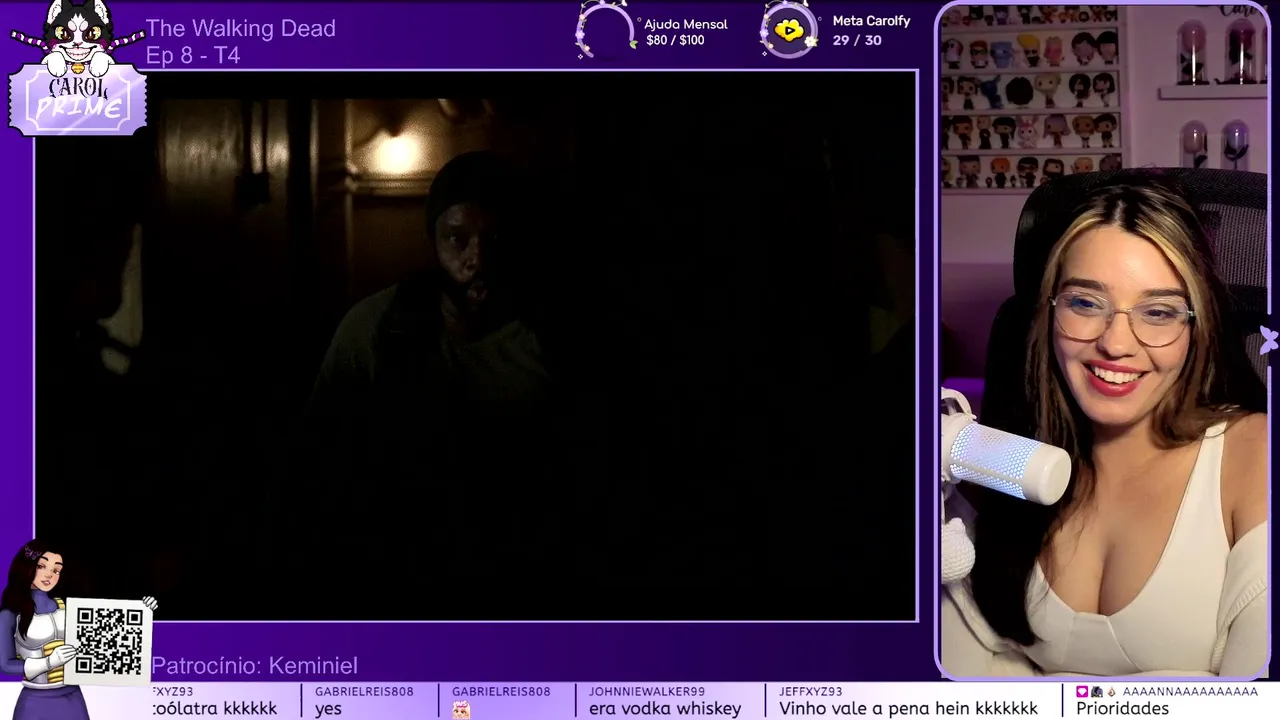Viewport: 1280px width, 720px height.
Task: Click the '$80 / $100' goal amount
Action: coord(675,41)
